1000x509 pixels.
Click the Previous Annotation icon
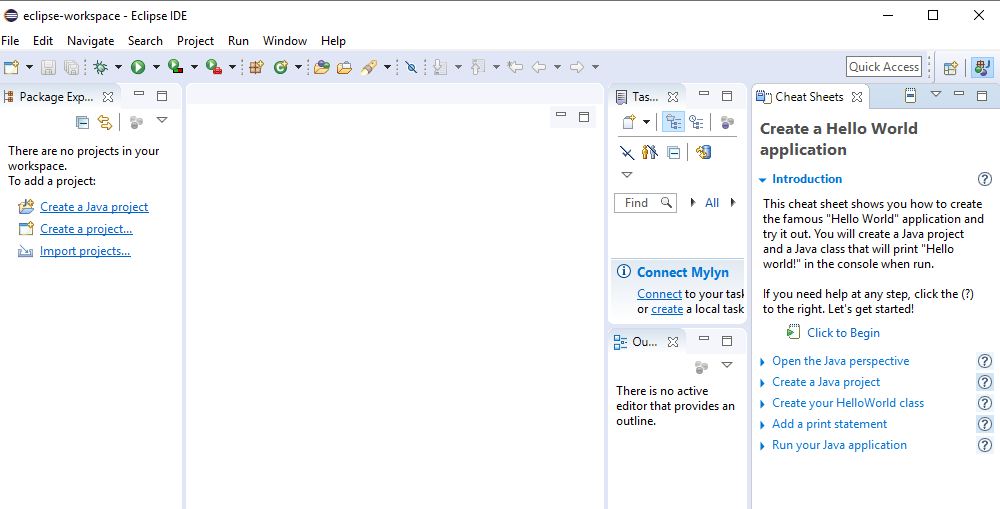pos(478,67)
